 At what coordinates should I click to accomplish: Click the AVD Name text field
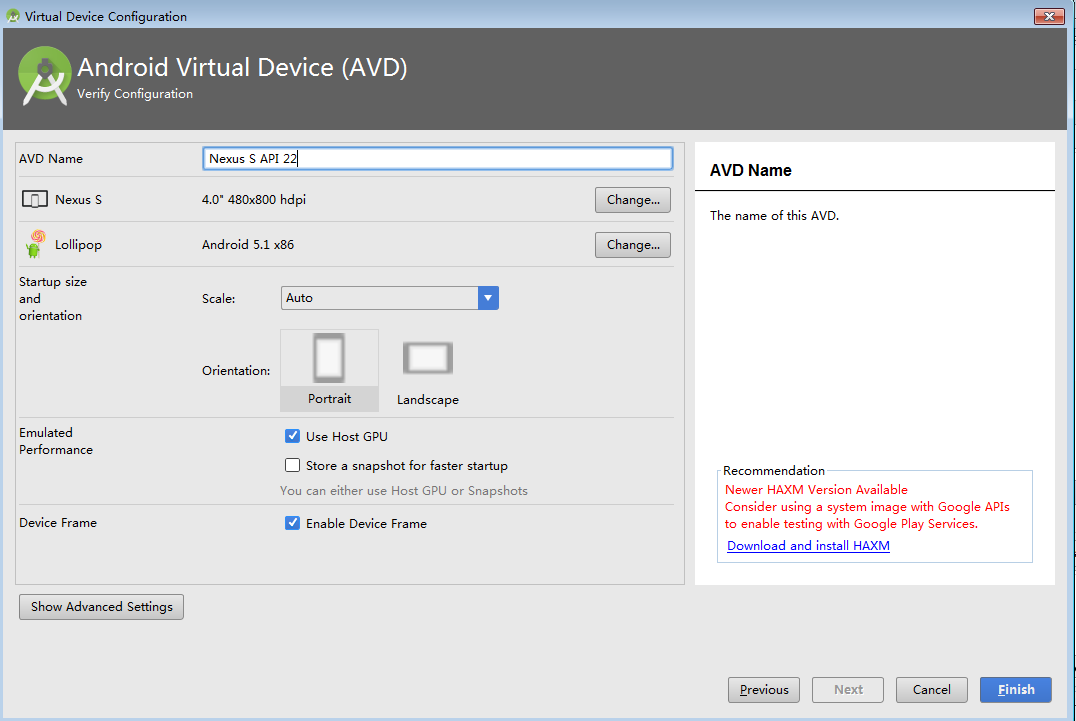tap(437, 159)
